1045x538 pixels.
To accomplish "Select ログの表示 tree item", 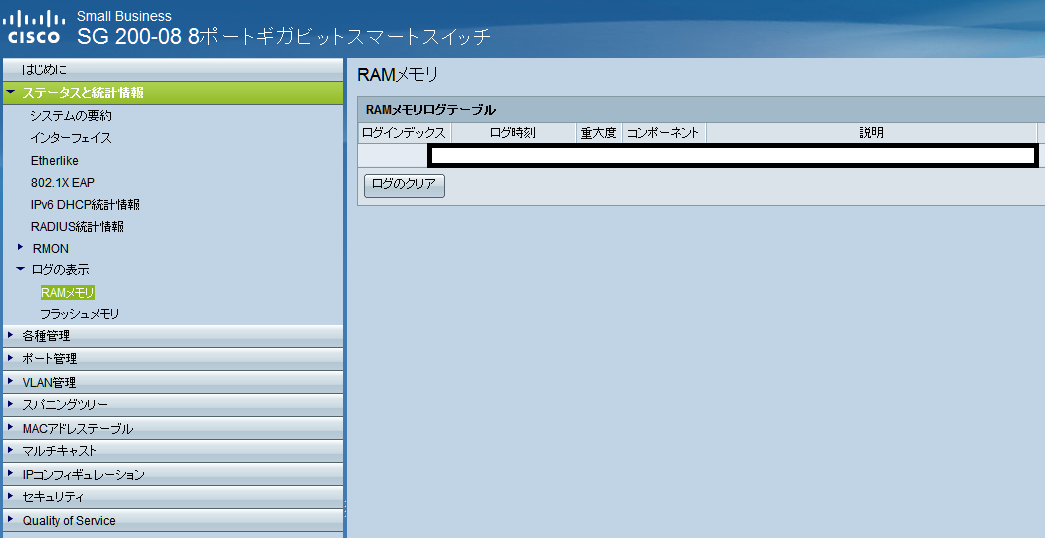I will point(61,270).
